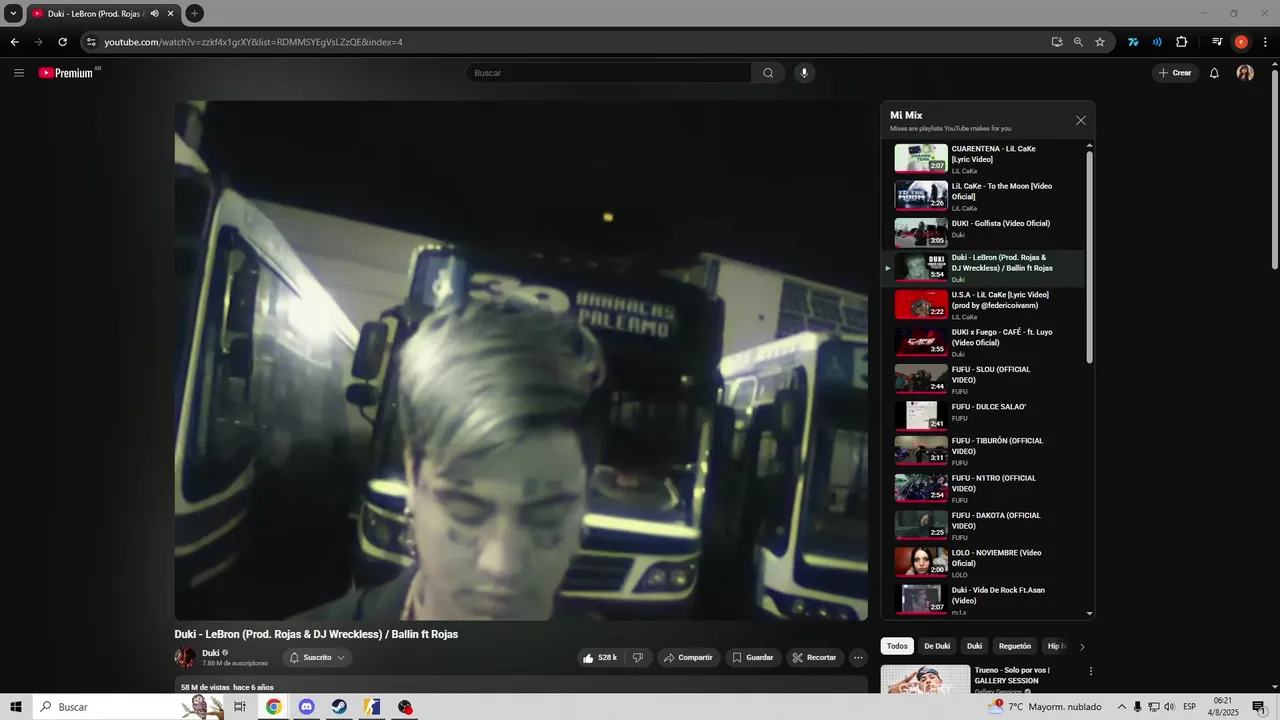This screenshot has height=720, width=1280.
Task: Select the Todos filter chip
Action: point(897,646)
